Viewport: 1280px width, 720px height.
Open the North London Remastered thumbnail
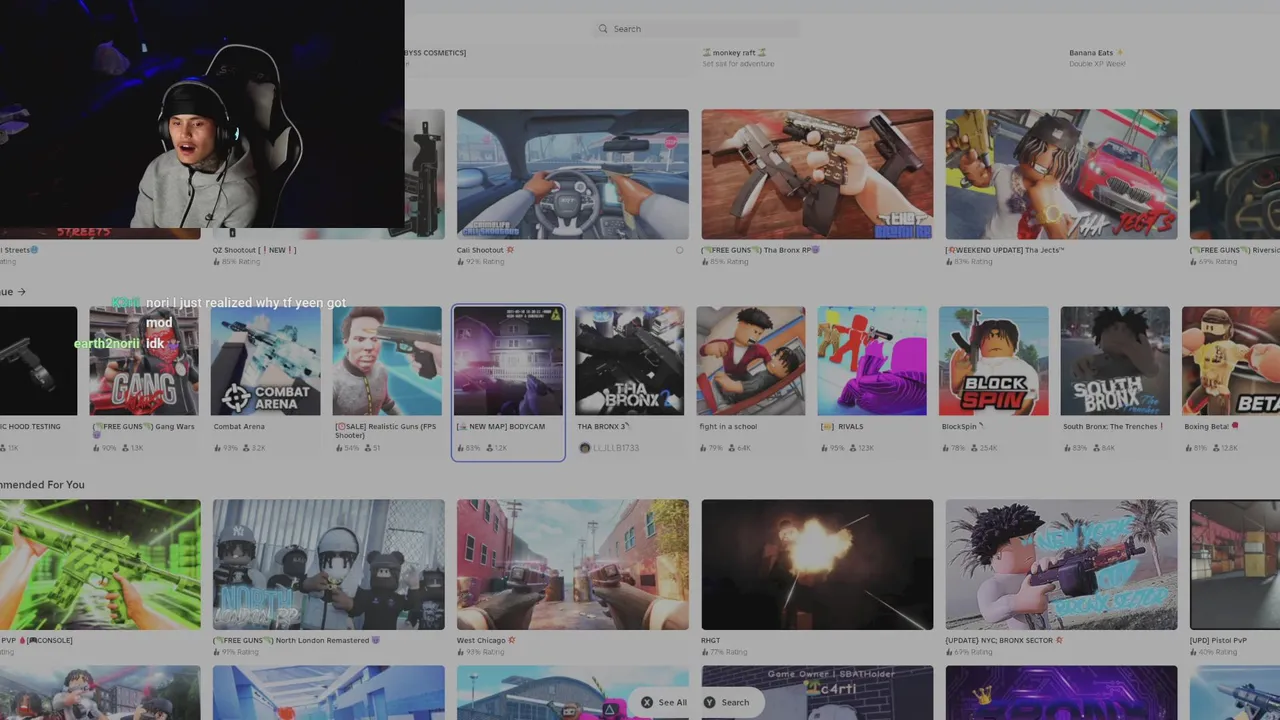[x=329, y=565]
